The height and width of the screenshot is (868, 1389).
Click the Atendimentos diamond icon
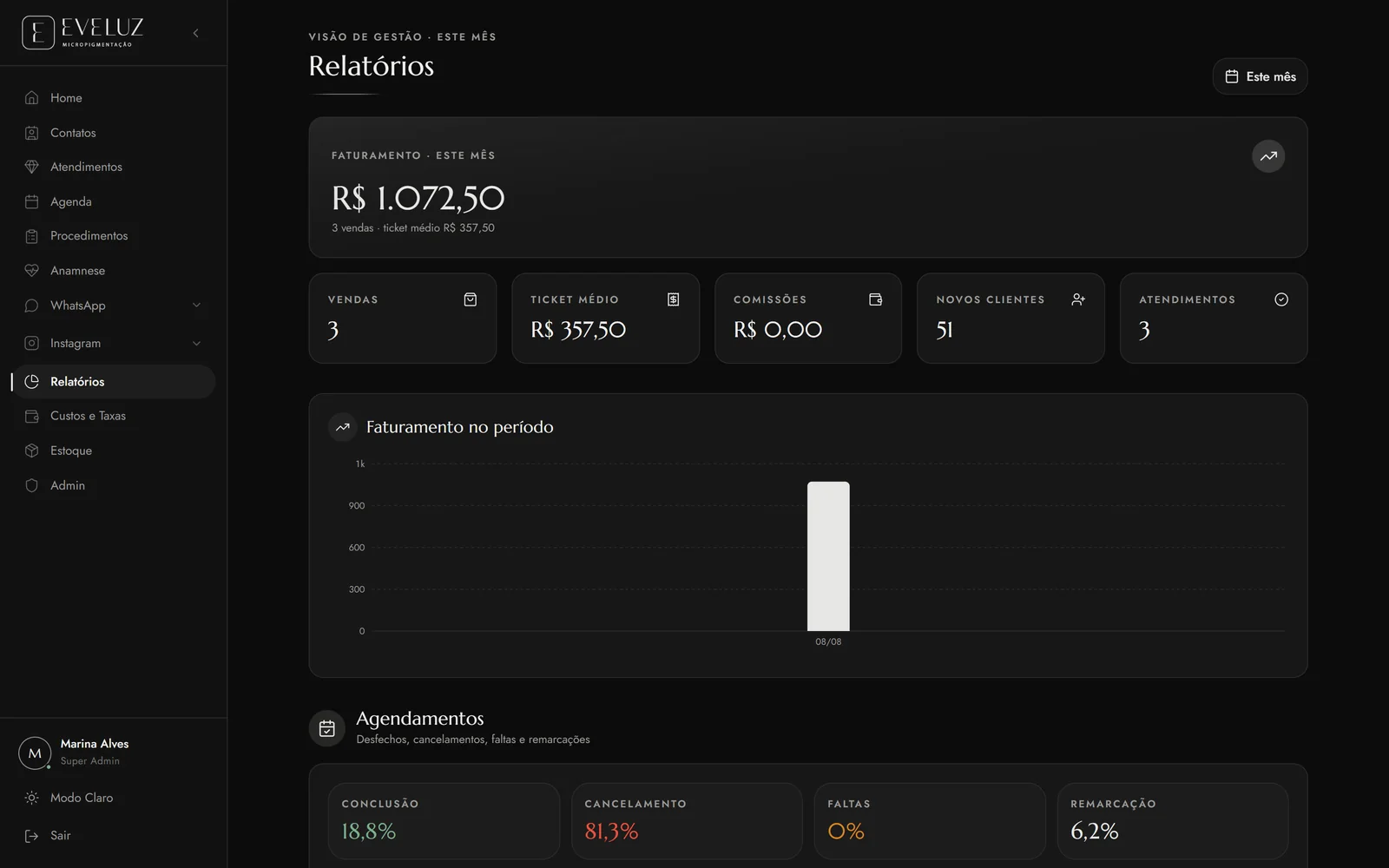[x=32, y=167]
